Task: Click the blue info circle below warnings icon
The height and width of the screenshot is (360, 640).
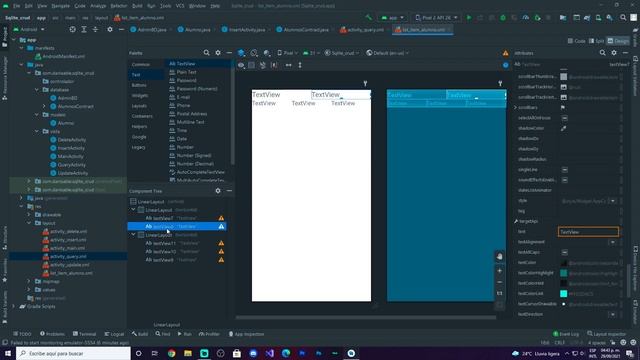Action: [505, 65]
